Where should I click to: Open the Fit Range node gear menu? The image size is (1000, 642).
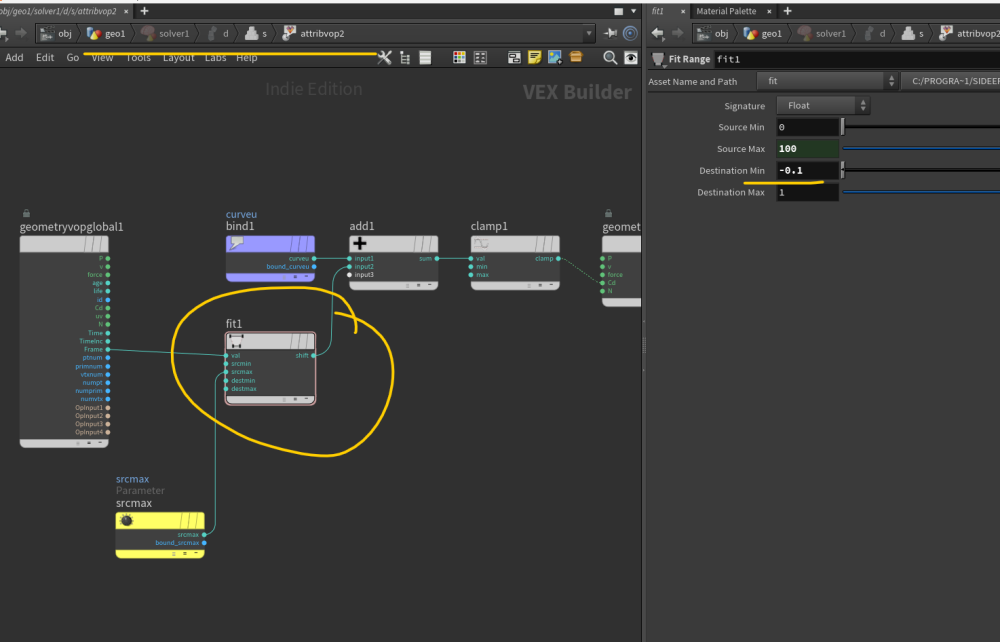tap(658, 59)
